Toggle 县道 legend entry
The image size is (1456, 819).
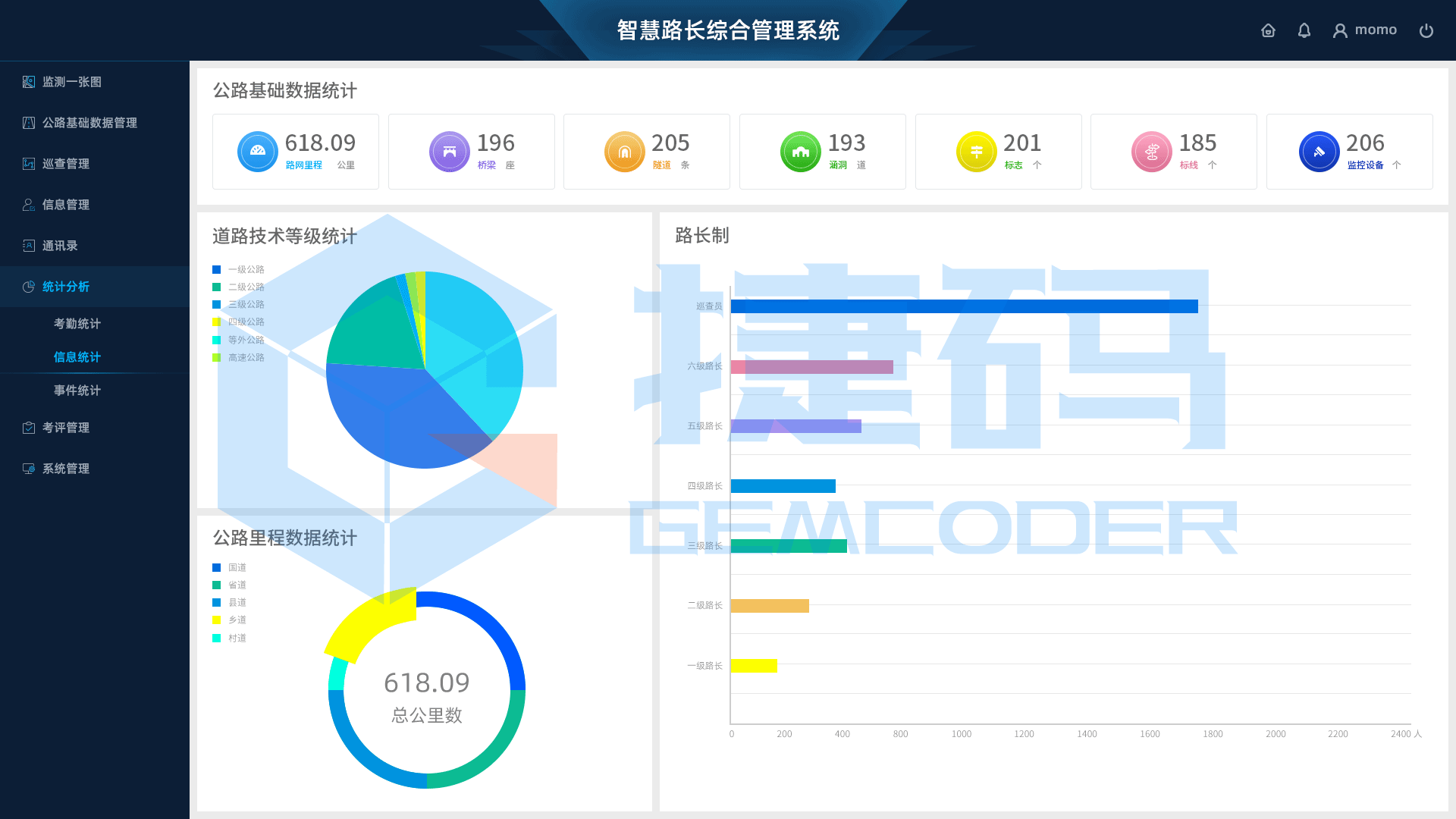click(x=229, y=602)
